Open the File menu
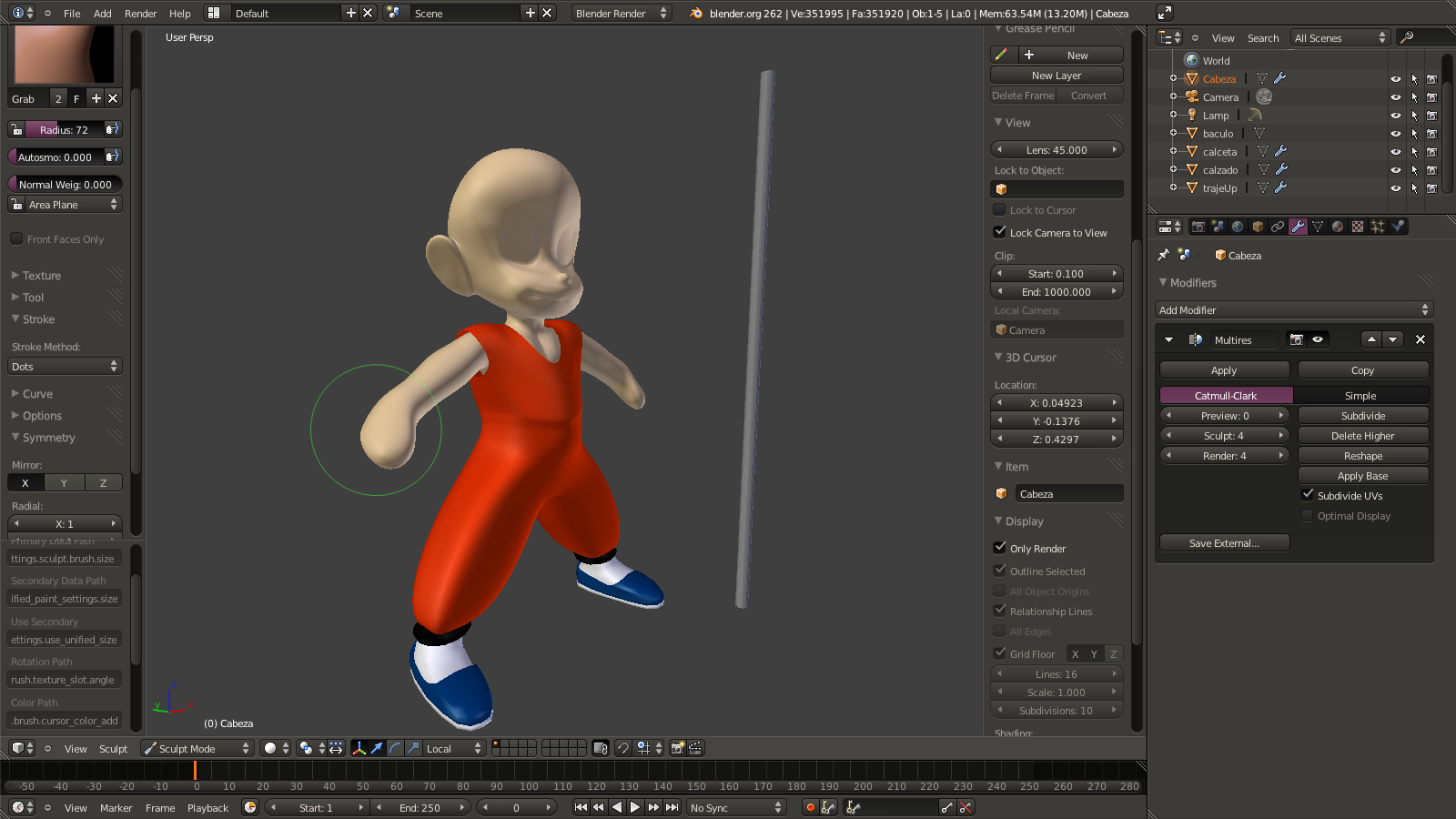Viewport: 1456px width, 819px height. 72,13
